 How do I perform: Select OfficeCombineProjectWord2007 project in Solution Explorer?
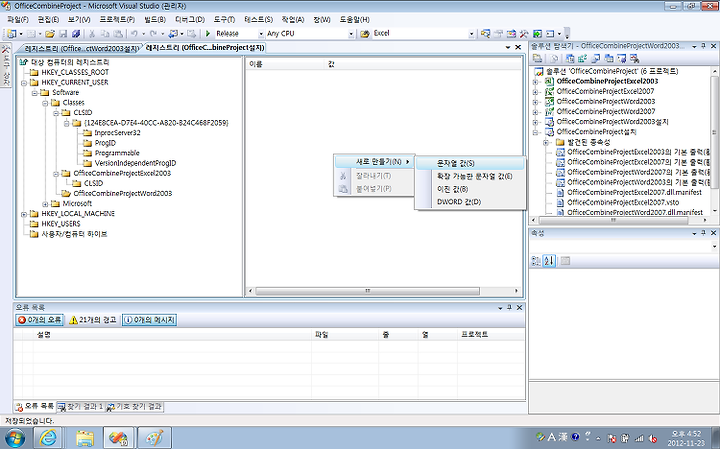tap(606, 112)
